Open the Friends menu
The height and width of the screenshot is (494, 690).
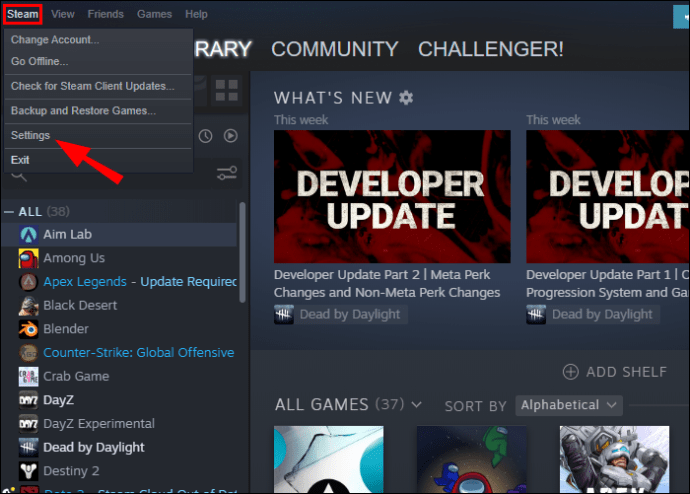coord(106,14)
